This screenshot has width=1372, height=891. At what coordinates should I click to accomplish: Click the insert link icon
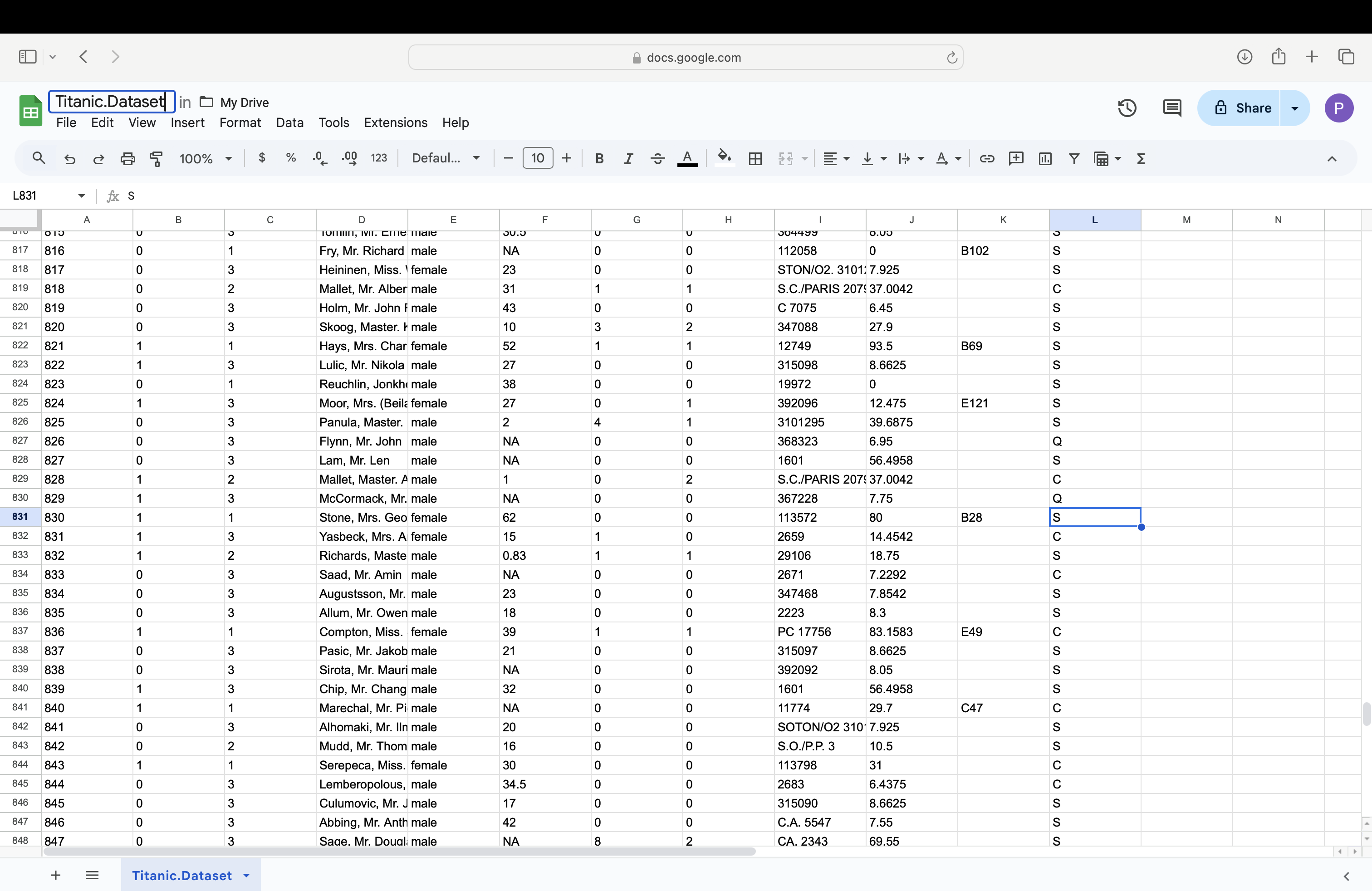pyautogui.click(x=987, y=158)
